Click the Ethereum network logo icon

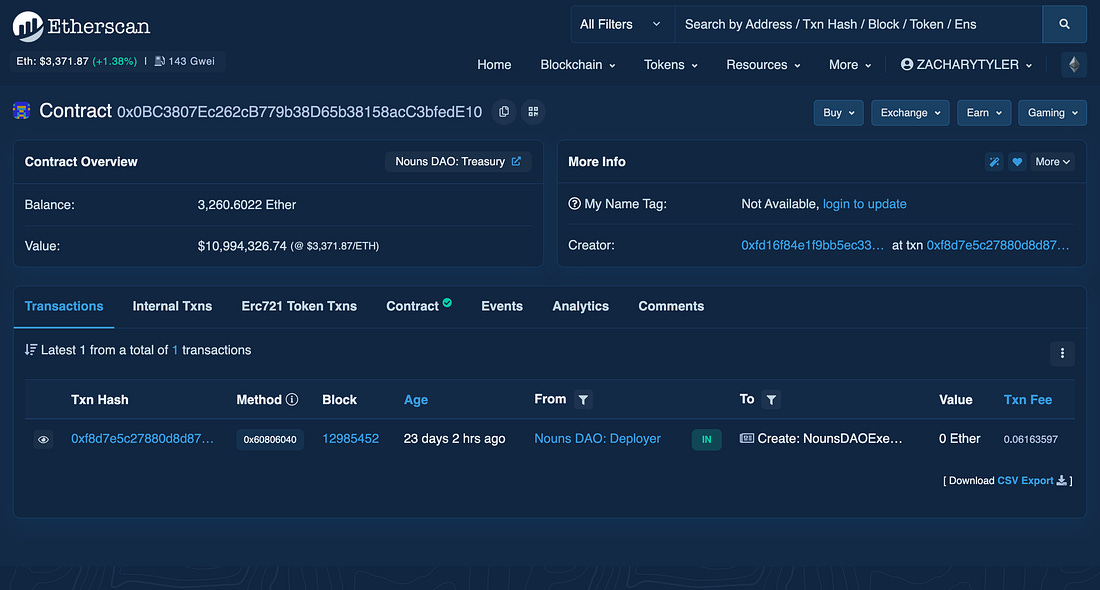click(x=1074, y=65)
